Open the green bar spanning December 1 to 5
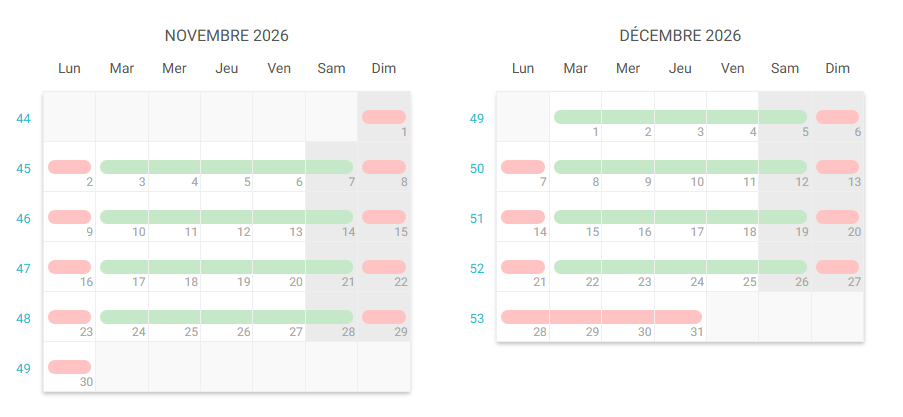The height and width of the screenshot is (417, 903). [680, 117]
